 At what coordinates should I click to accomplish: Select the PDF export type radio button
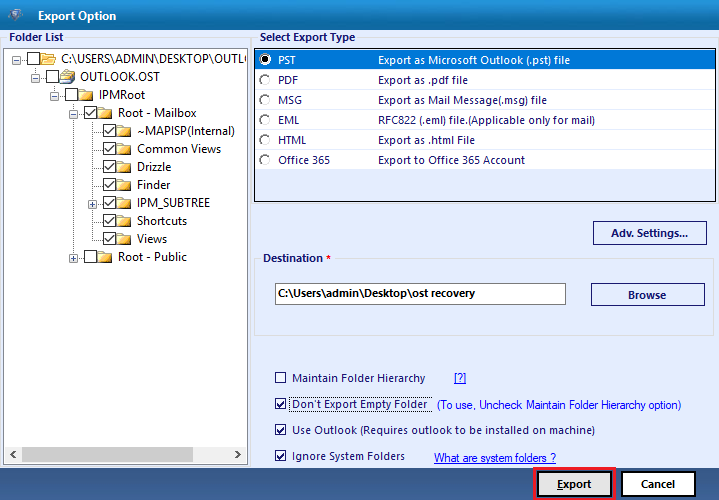(x=265, y=80)
